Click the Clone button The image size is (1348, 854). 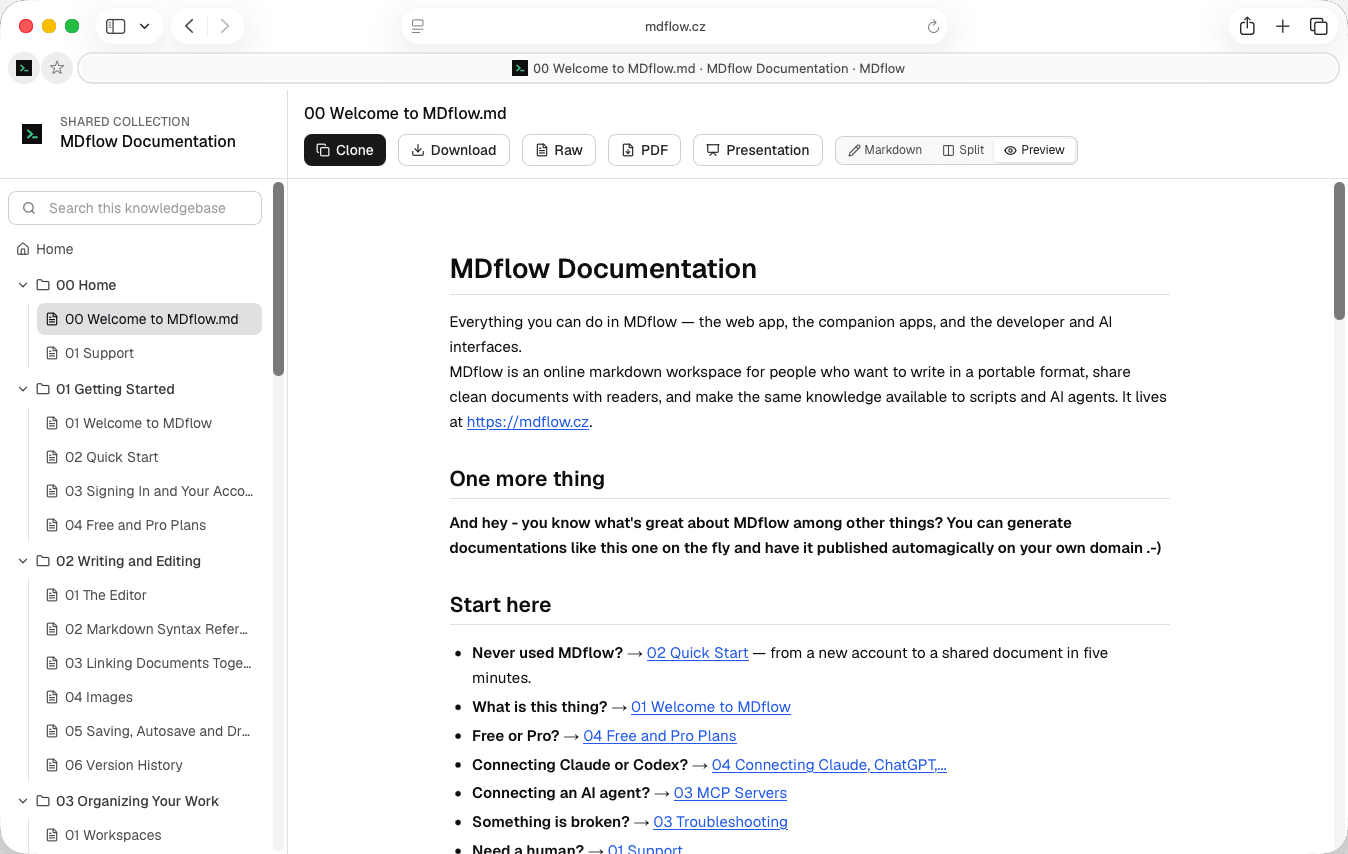[x=345, y=150]
